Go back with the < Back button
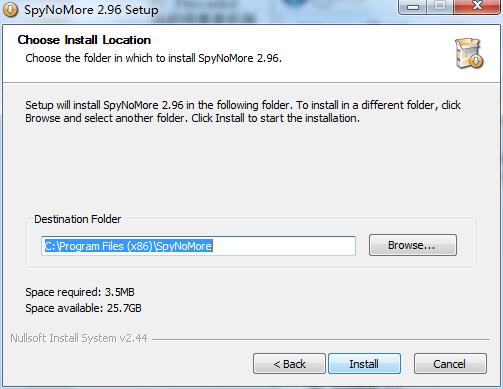 289,364
